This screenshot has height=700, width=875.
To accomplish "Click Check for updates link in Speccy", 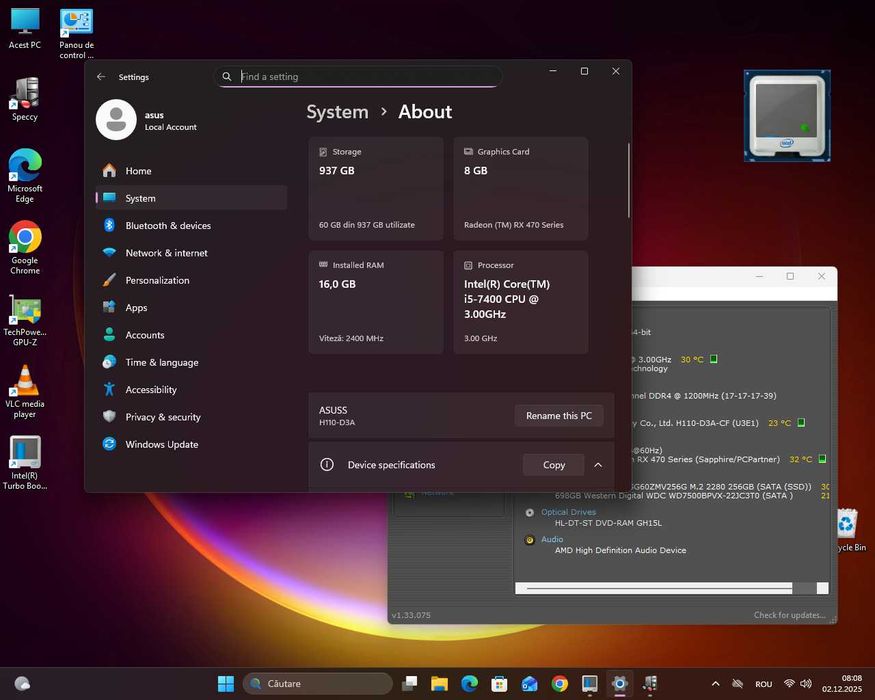I will (789, 615).
